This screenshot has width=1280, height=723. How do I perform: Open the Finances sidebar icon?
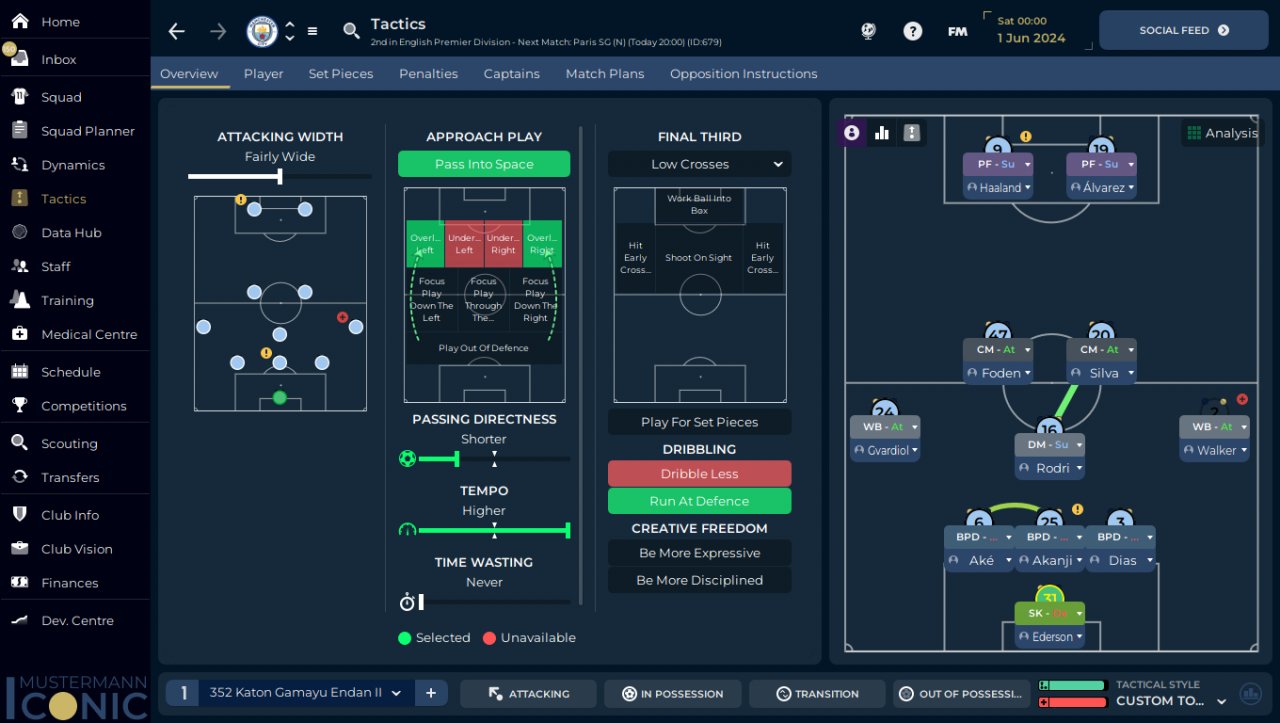pyautogui.click(x=19, y=582)
